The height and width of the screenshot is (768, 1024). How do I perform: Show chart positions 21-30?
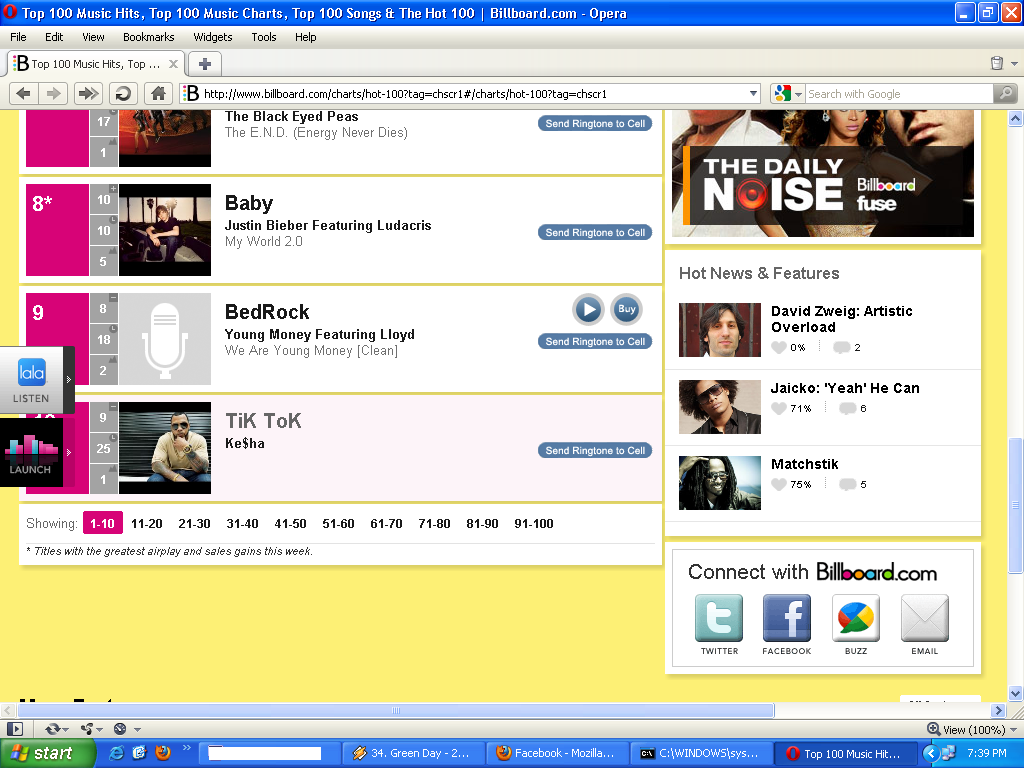[195, 524]
